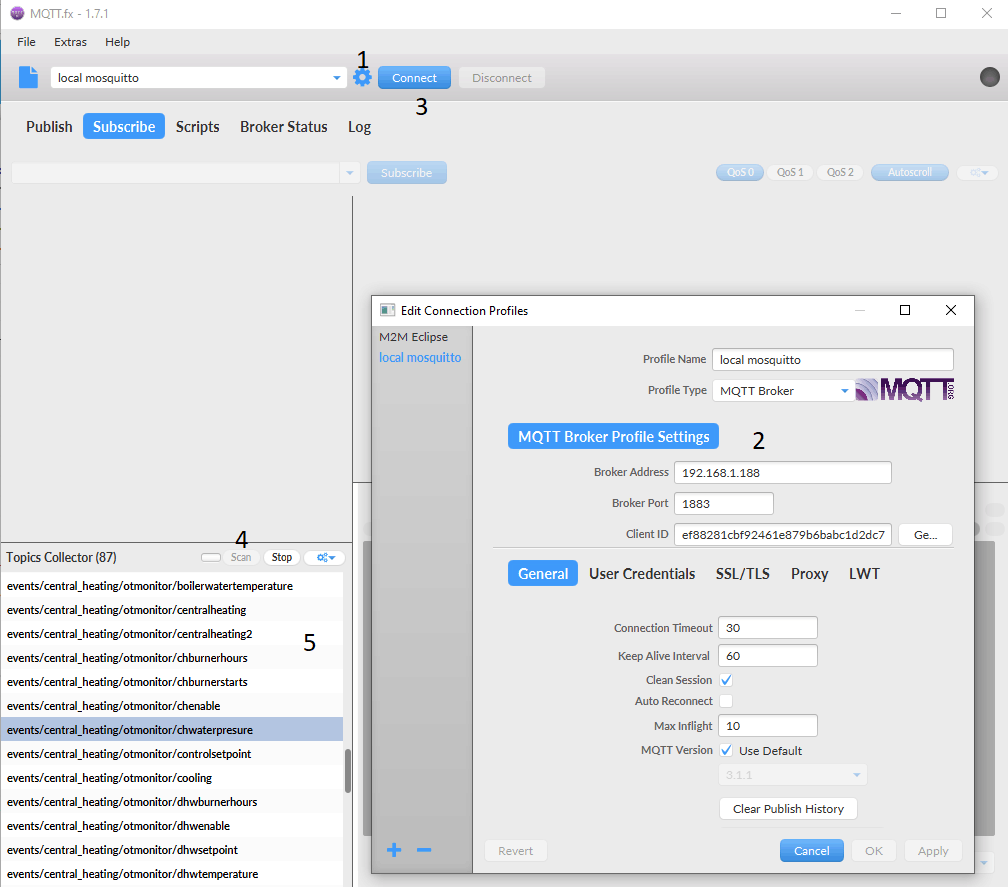
Task: Open the LWT tab
Action: pyautogui.click(x=864, y=573)
